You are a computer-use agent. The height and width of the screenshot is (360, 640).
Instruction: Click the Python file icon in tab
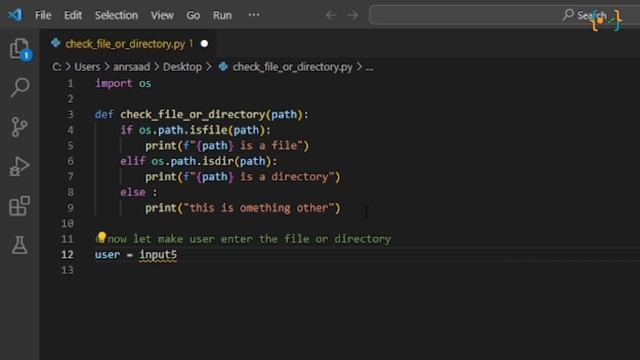pyautogui.click(x=56, y=43)
